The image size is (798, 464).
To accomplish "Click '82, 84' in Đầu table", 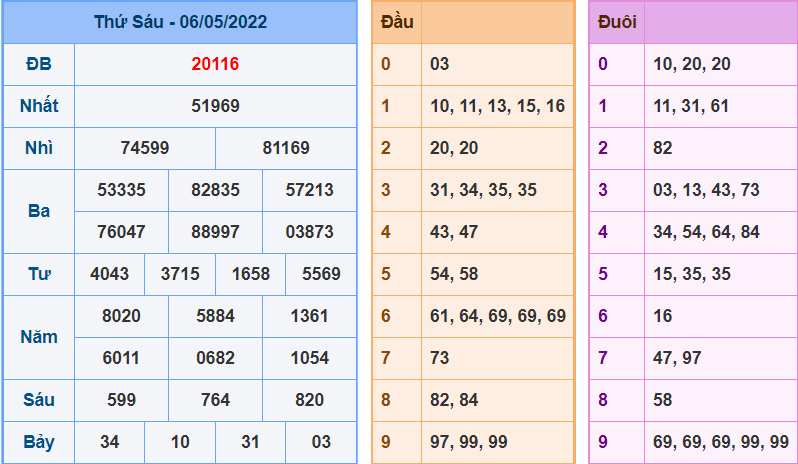I will [x=454, y=400].
